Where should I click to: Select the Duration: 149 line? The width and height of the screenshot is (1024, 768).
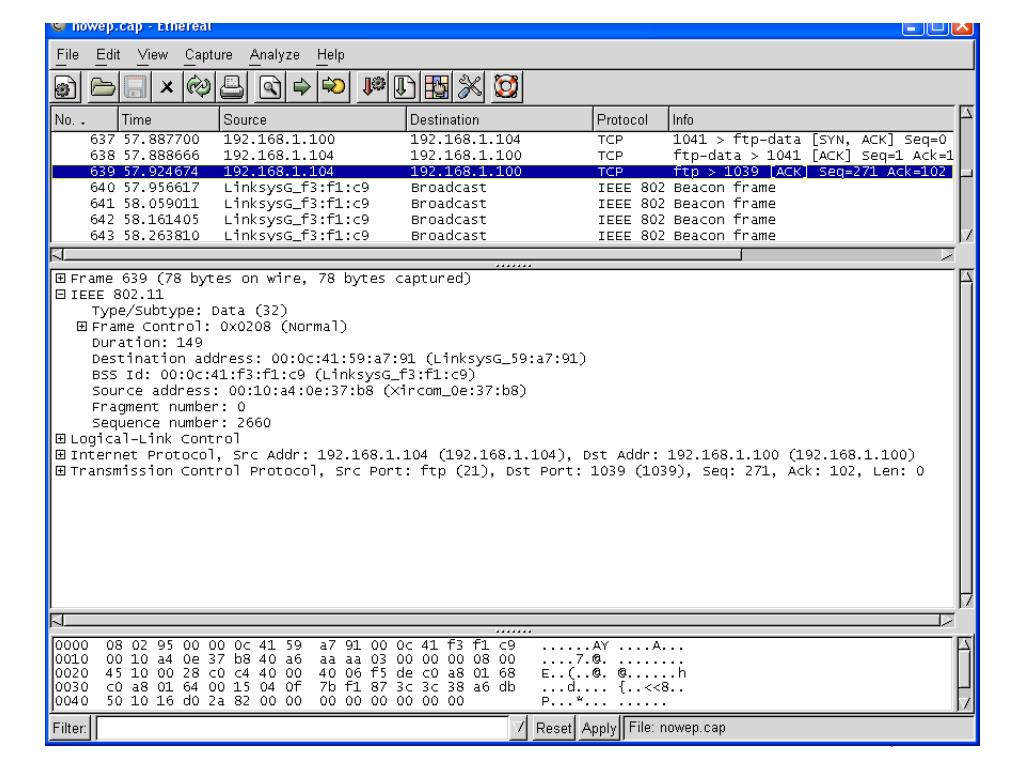coord(147,342)
